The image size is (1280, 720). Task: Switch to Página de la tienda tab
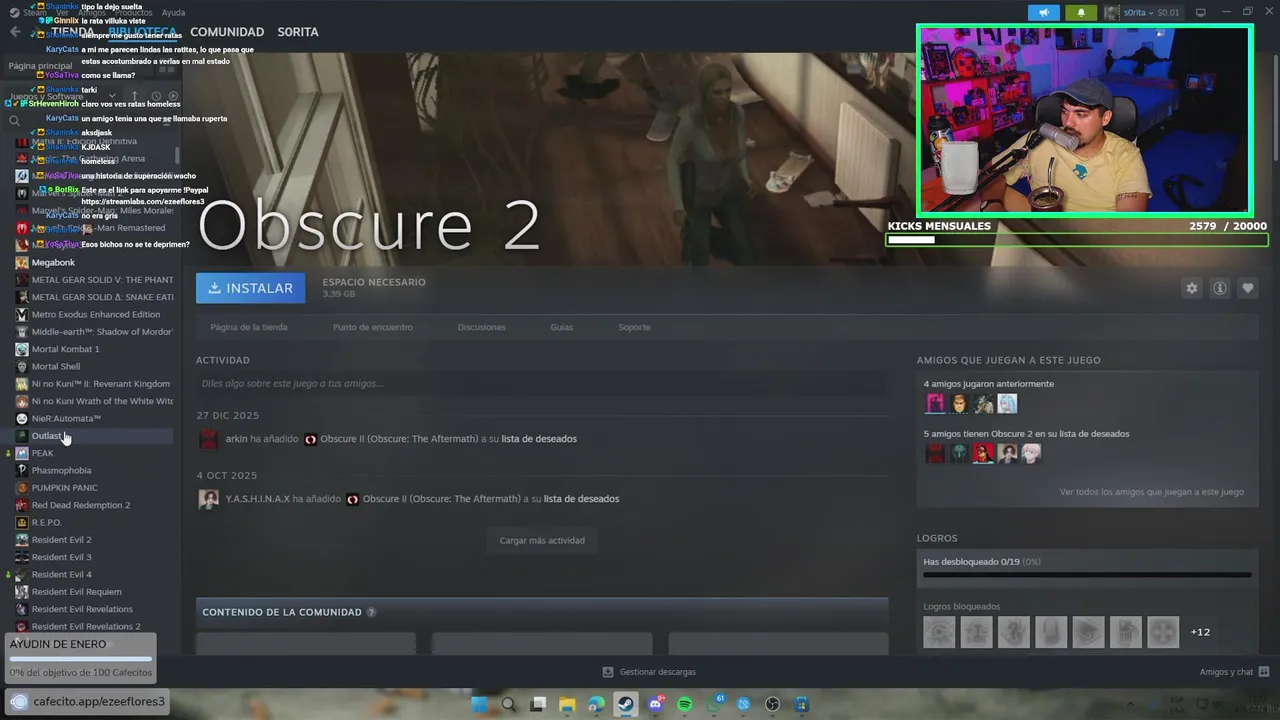click(x=249, y=327)
